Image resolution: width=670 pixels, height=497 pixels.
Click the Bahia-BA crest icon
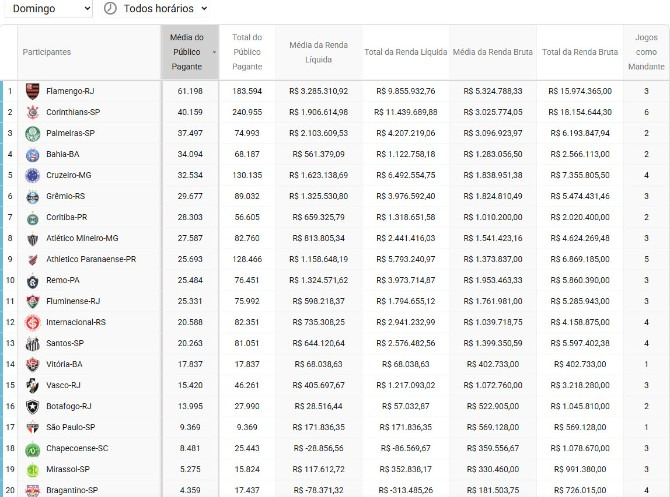[32, 154]
